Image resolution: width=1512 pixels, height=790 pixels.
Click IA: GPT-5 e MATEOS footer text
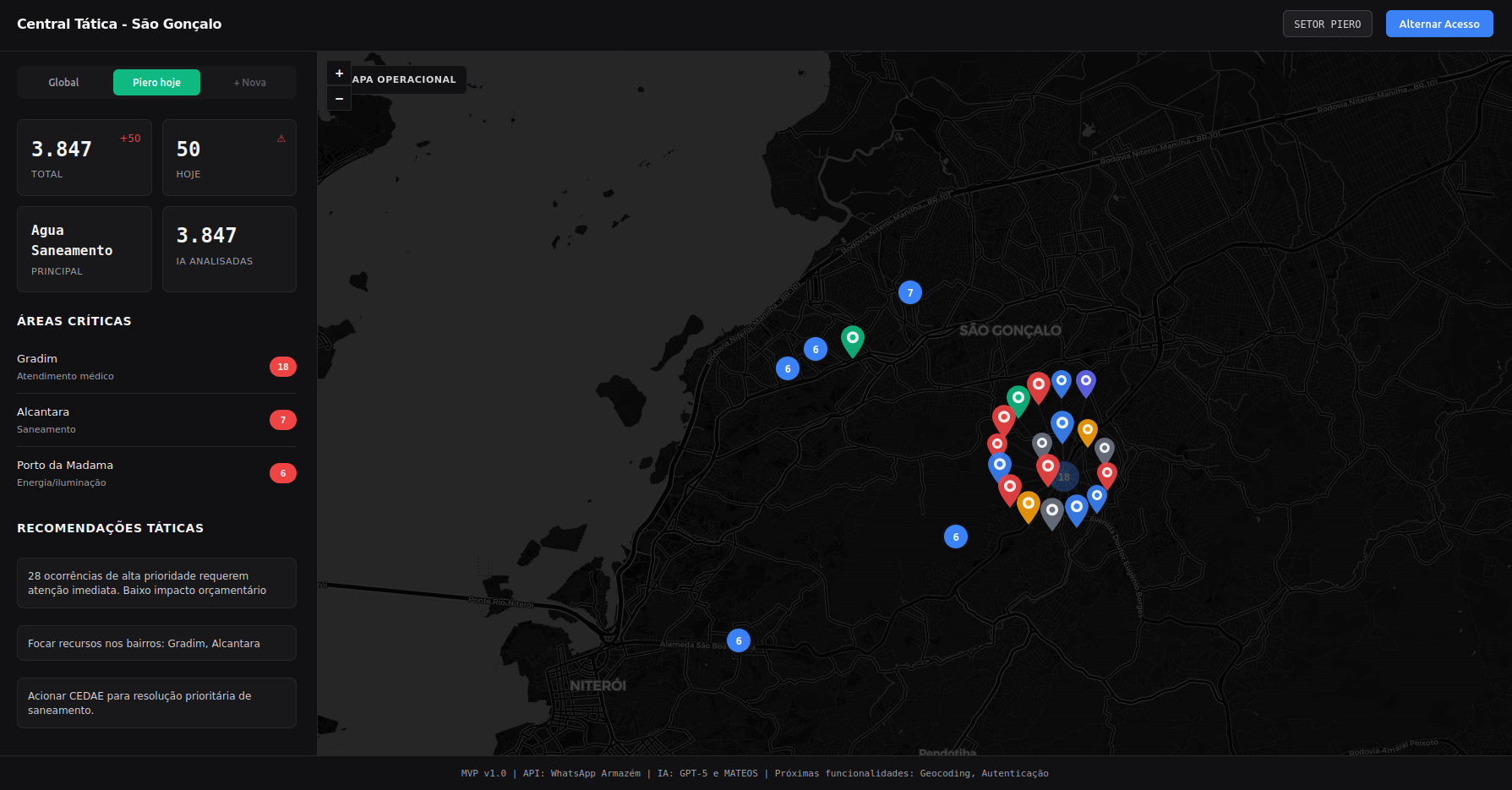click(707, 773)
